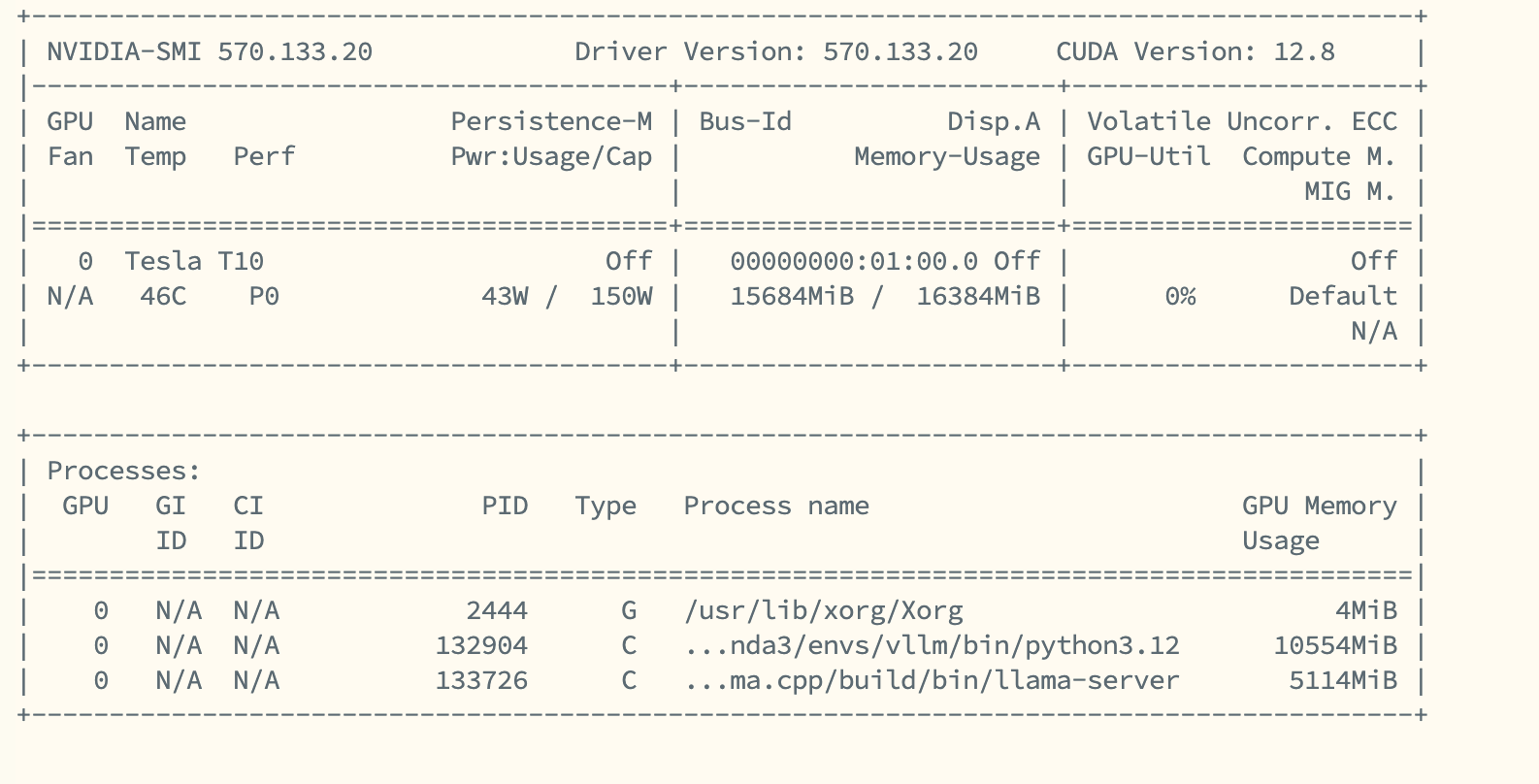
Task: Click the 'Processes:' section label
Action: tap(124, 471)
